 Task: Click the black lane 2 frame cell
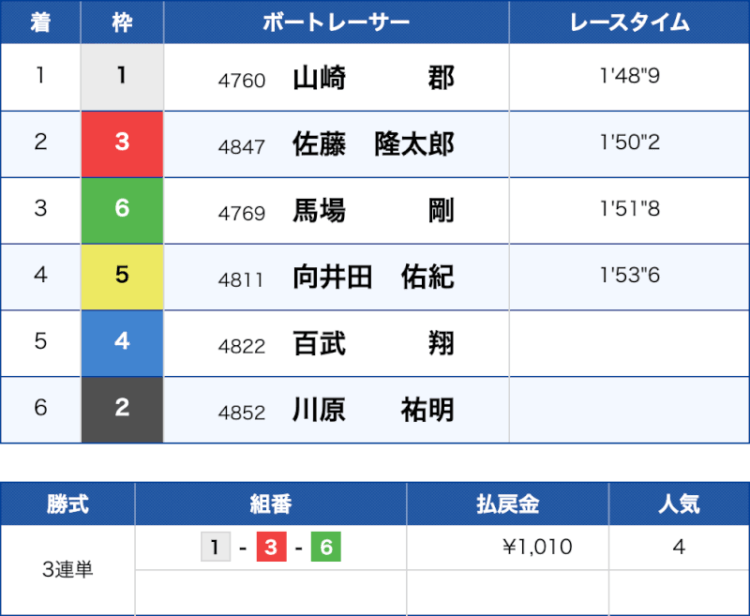[122, 409]
